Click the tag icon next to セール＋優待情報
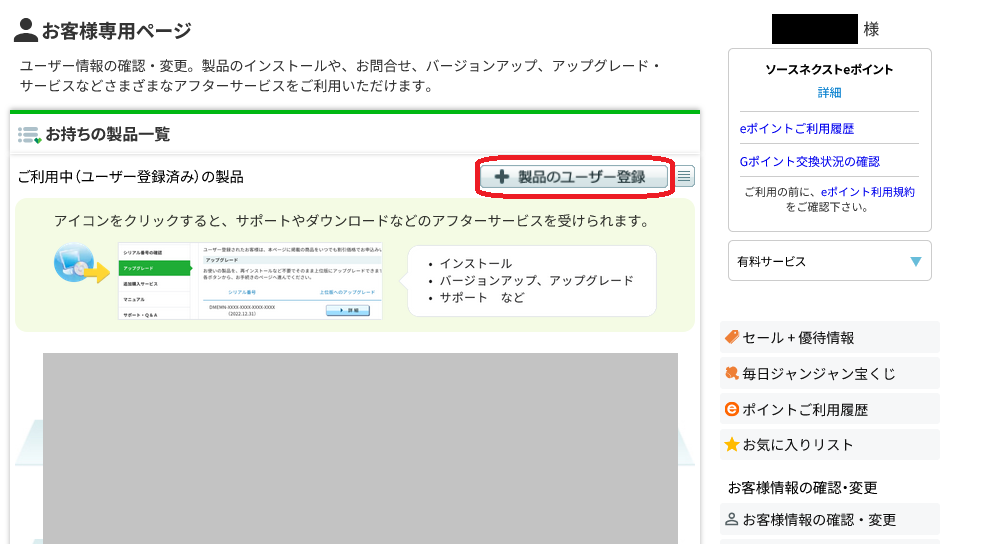The image size is (983, 544). click(731, 338)
